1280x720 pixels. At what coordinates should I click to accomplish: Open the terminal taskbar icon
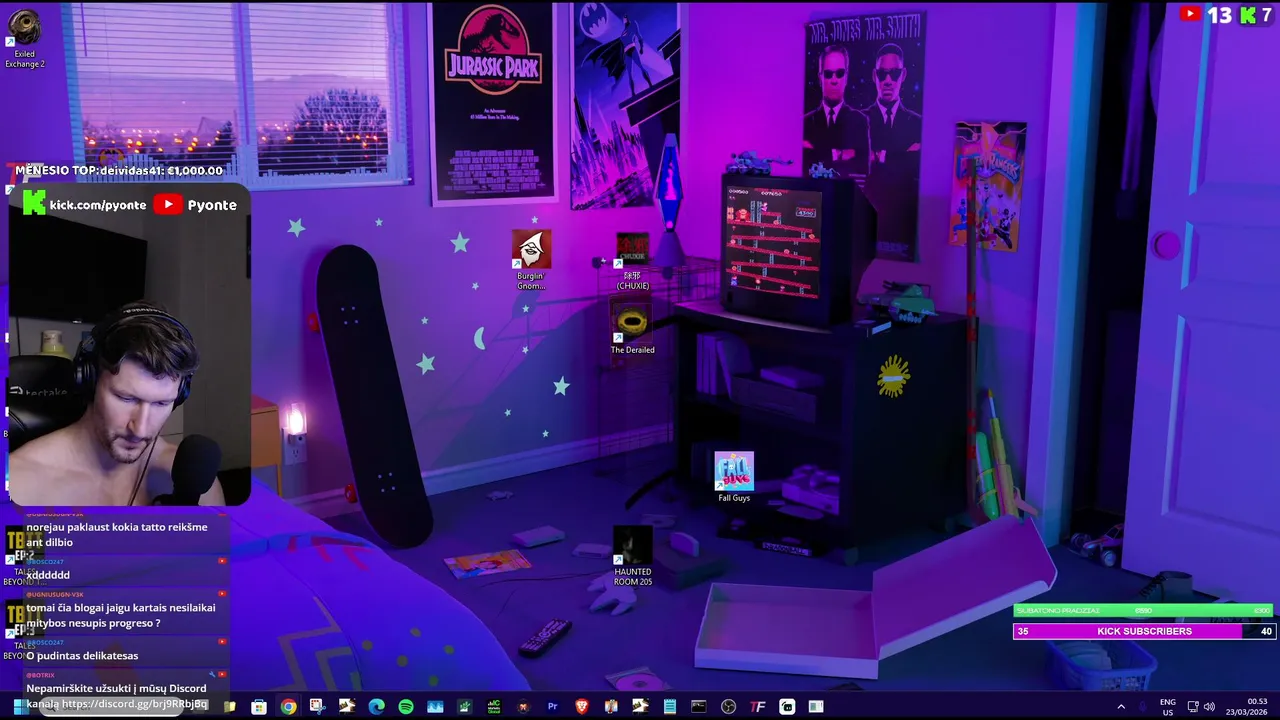point(699,706)
